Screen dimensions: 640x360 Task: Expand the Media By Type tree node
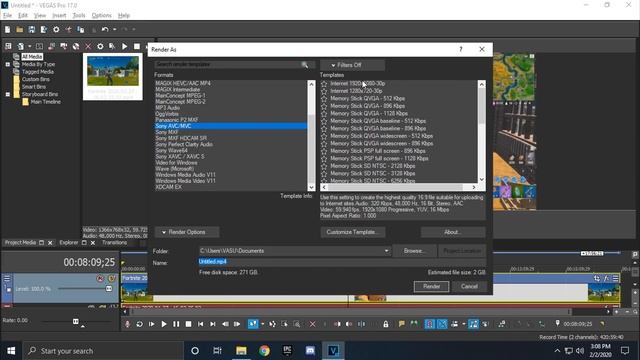(8, 64)
